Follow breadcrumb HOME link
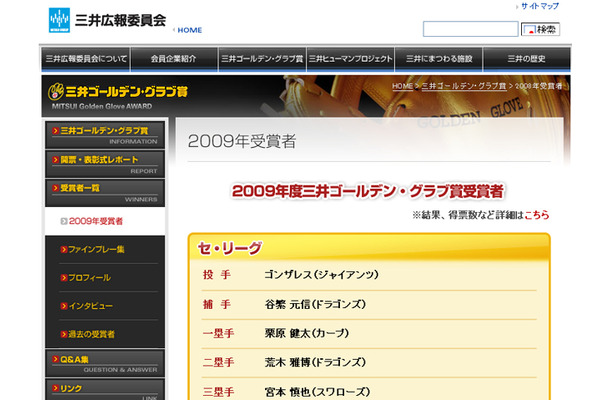 point(402,86)
